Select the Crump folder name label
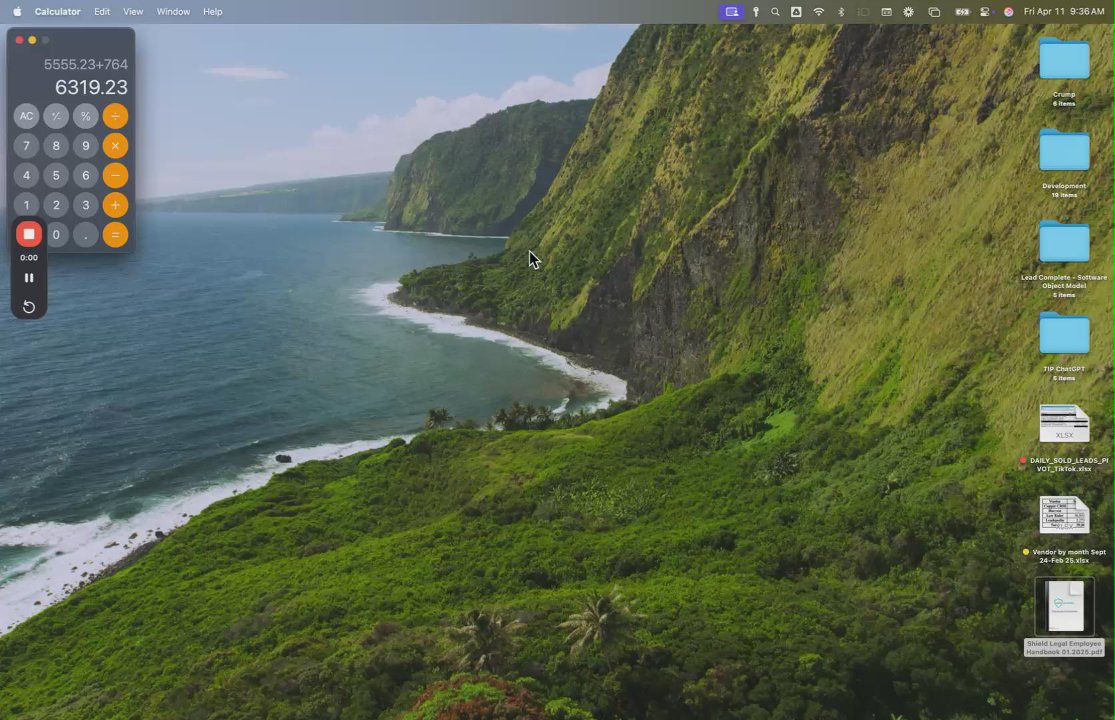The height and width of the screenshot is (720, 1115). 1064,95
